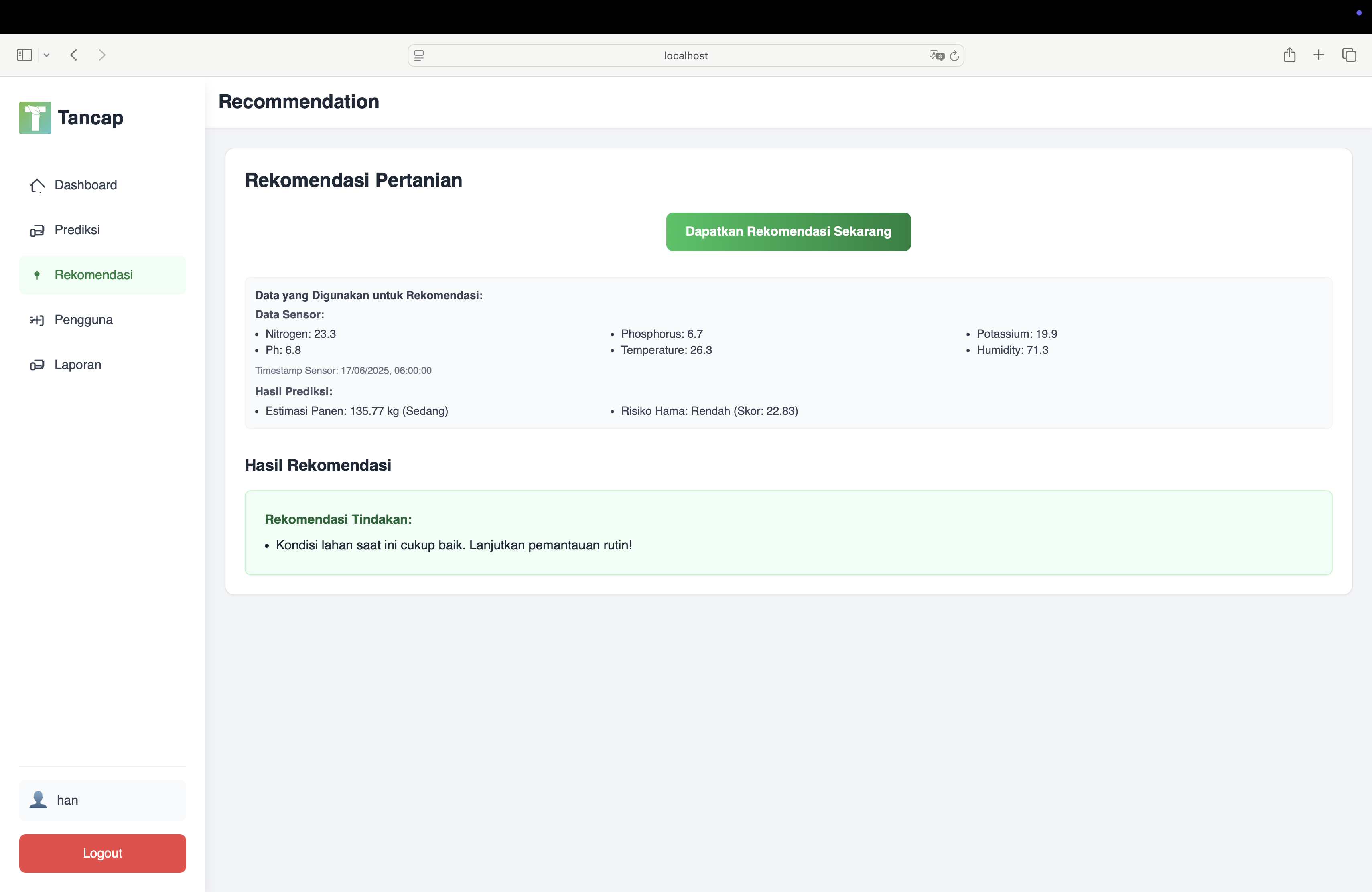
Task: Open the Dashboard menu item
Action: point(103,185)
